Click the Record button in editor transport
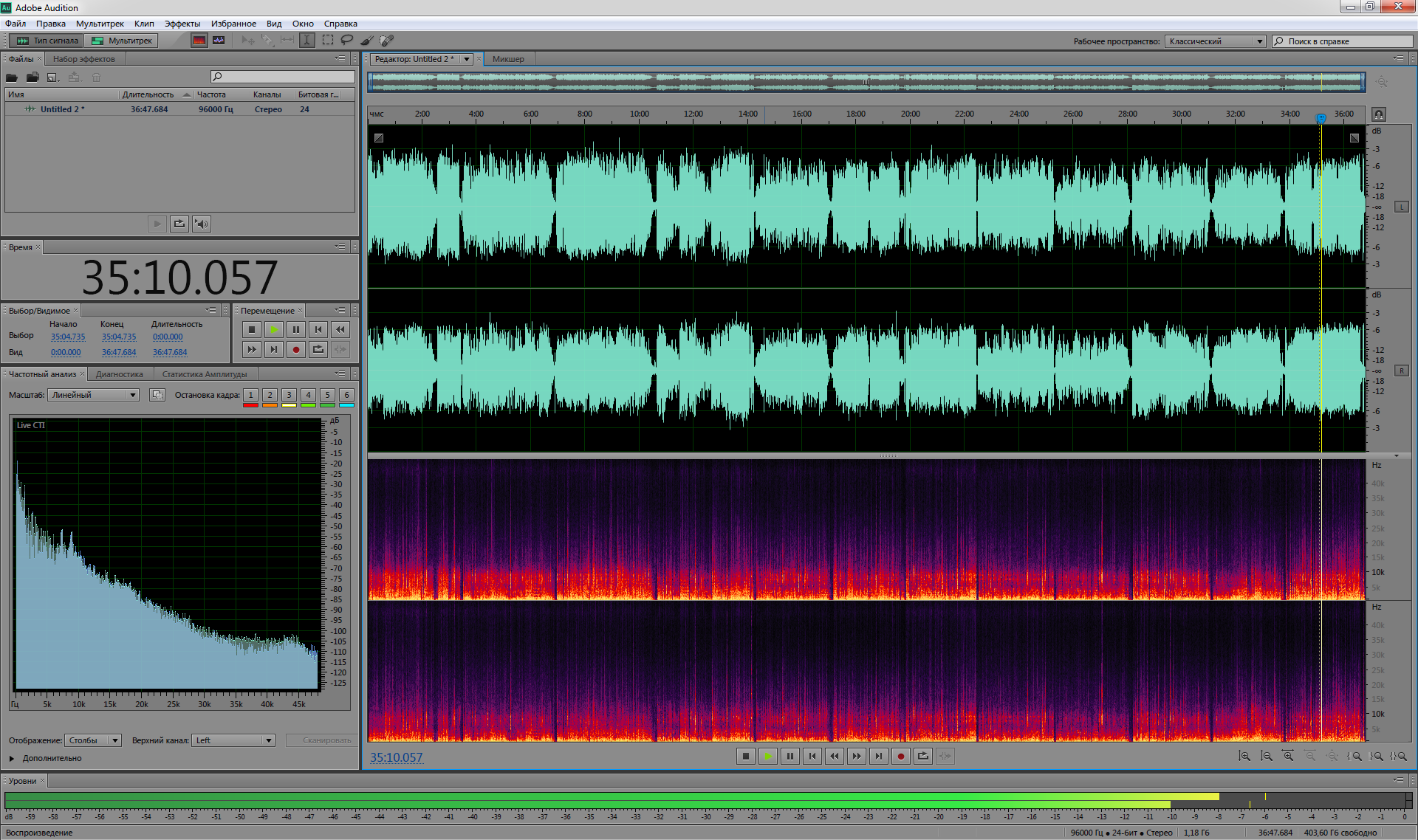The image size is (1418, 840). [x=900, y=756]
